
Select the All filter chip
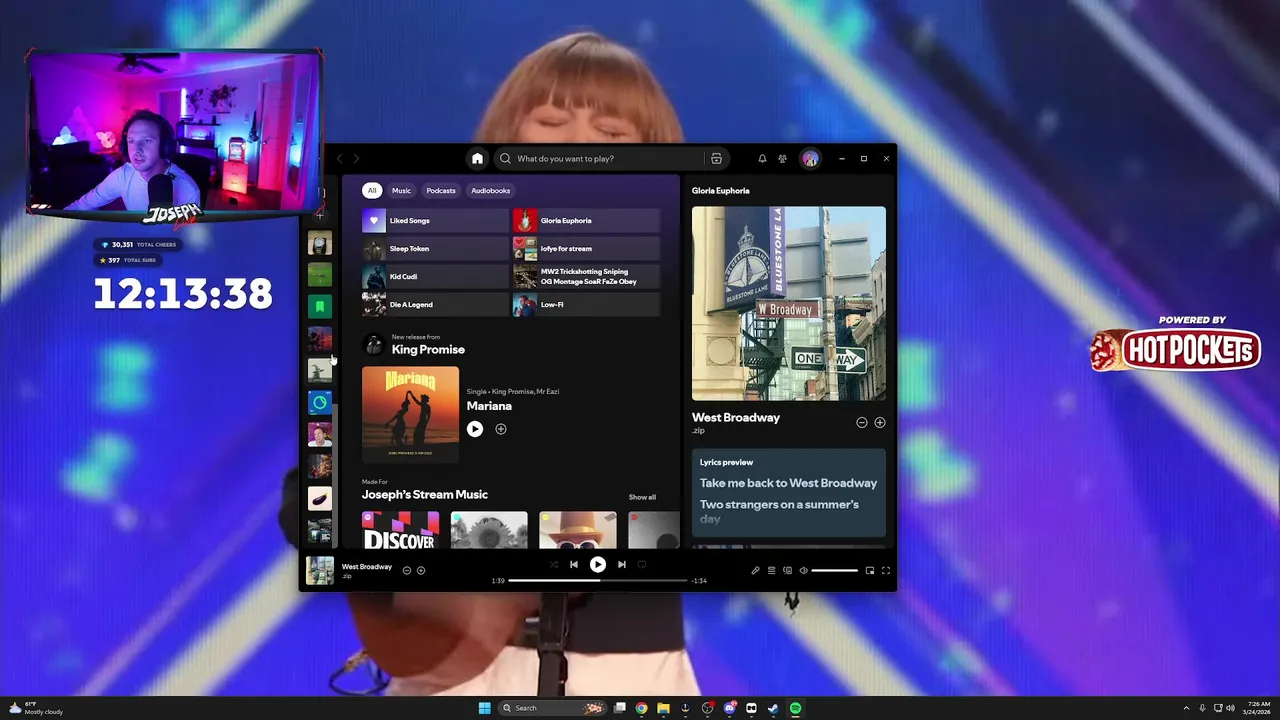371,190
